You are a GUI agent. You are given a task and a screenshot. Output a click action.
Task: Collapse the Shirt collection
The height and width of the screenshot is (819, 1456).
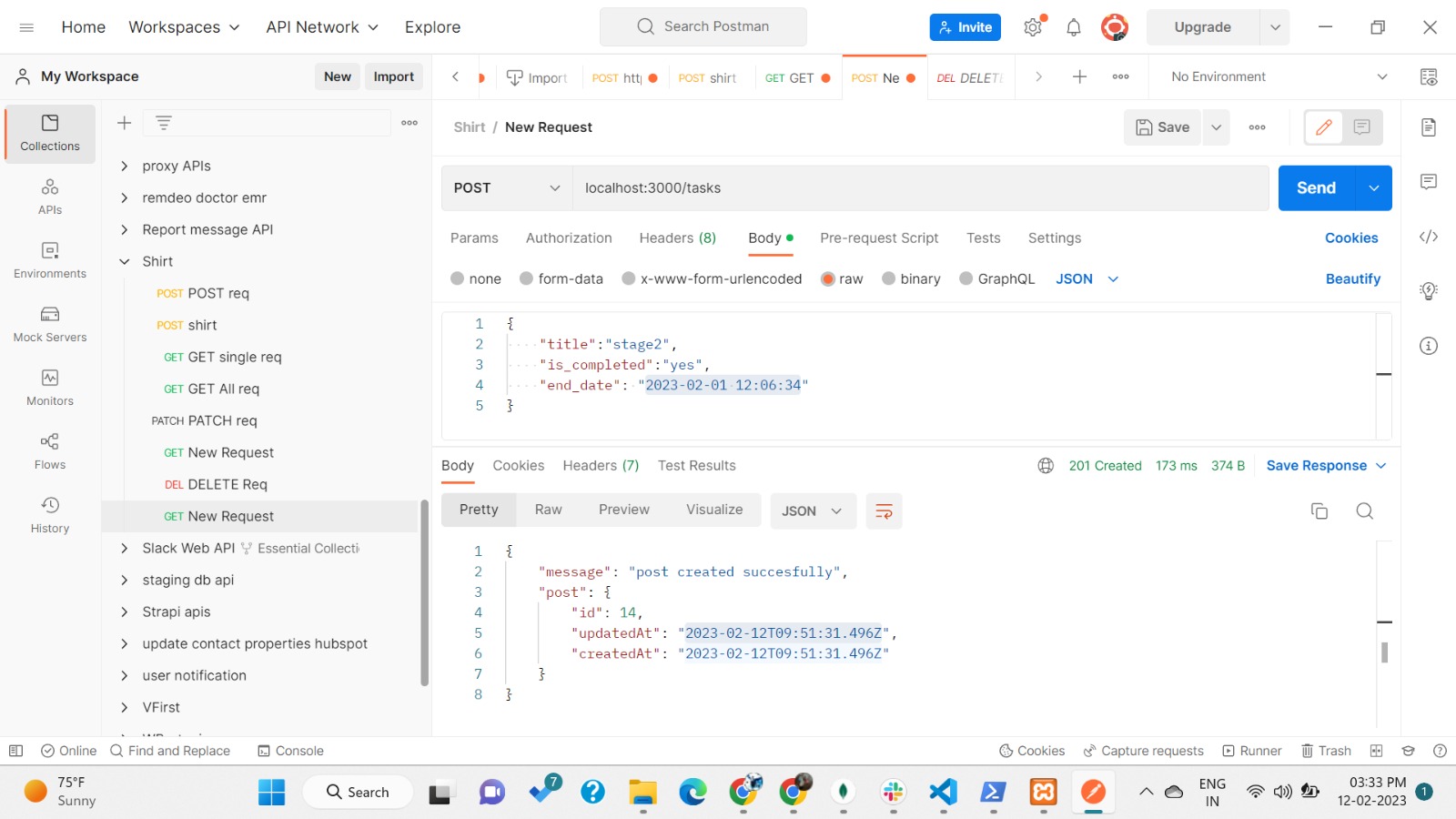[125, 261]
